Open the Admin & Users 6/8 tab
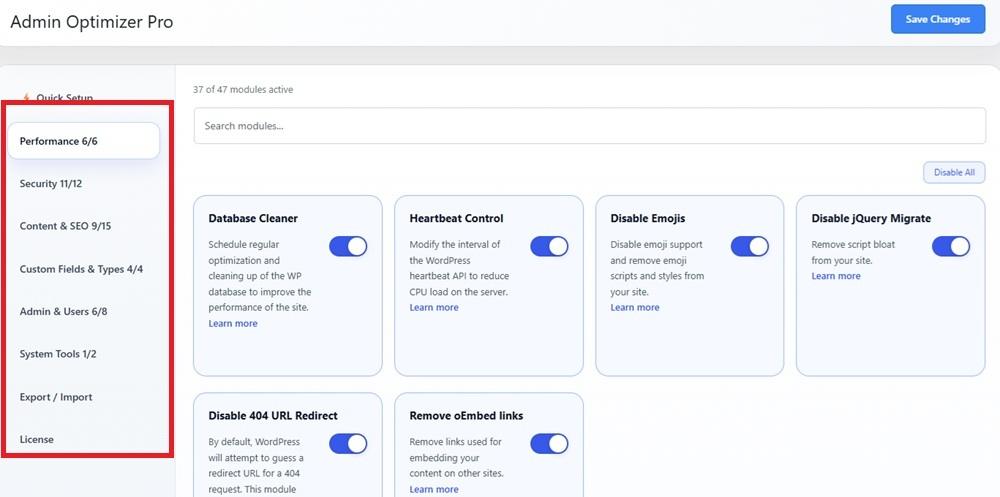This screenshot has height=497, width=1000. 64,312
